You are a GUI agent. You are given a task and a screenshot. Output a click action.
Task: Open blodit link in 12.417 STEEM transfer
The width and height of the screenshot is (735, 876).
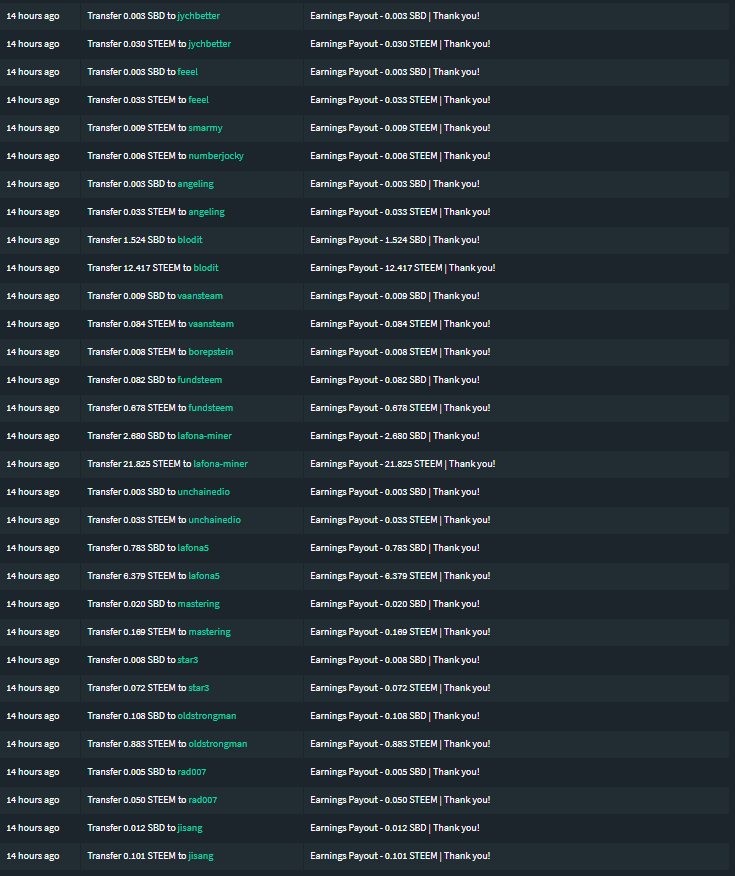point(206,268)
